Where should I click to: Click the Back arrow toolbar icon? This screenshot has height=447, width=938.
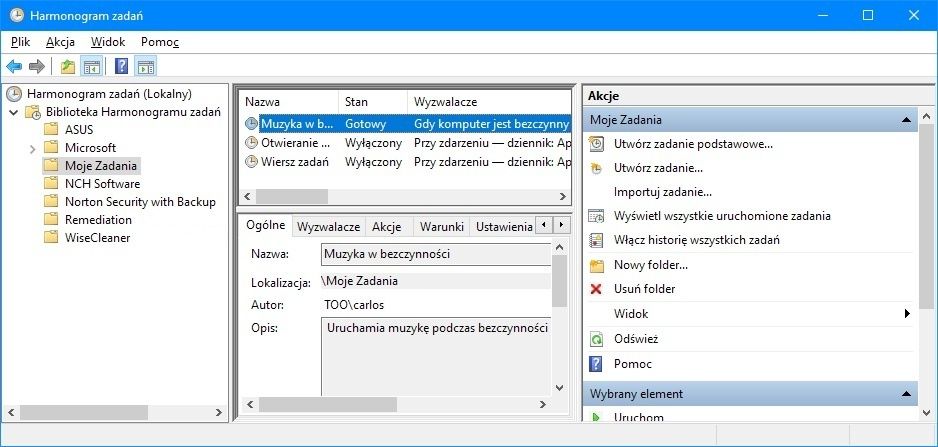click(14, 66)
